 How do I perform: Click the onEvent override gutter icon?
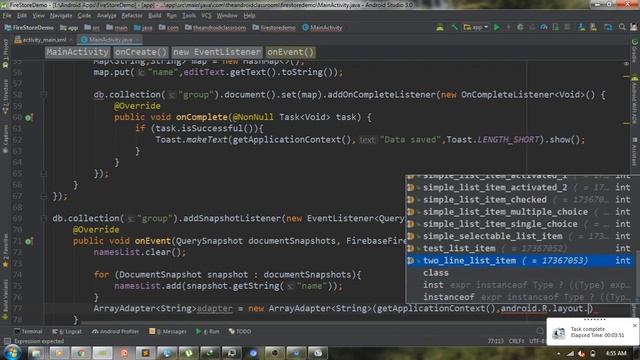28,242
